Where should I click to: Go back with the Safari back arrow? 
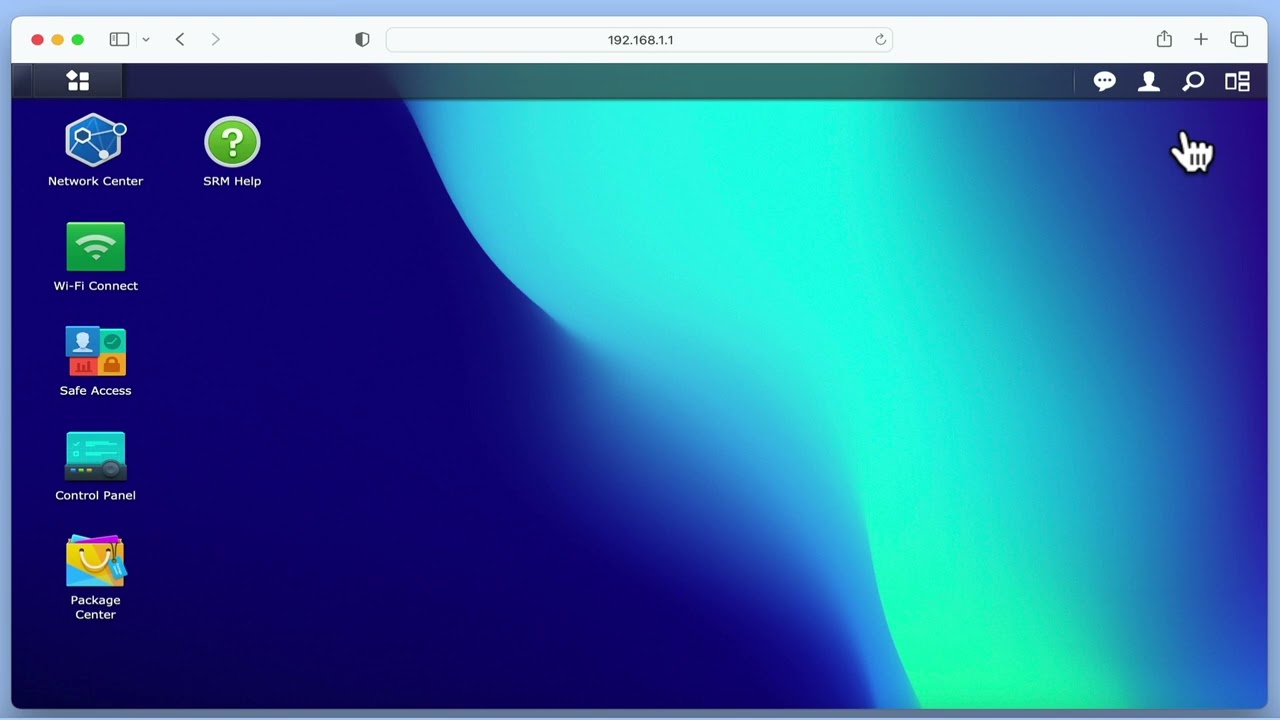[x=180, y=39]
